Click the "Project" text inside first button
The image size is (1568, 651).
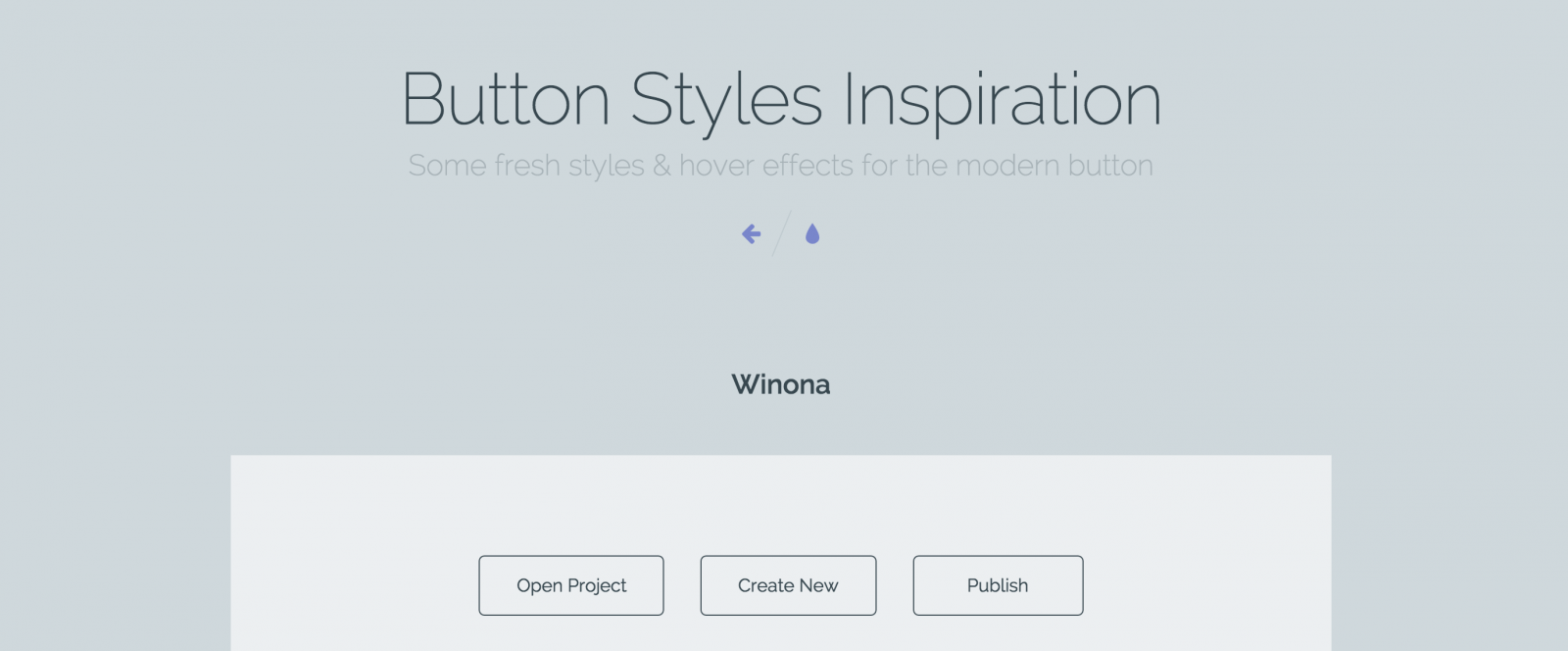(x=597, y=585)
